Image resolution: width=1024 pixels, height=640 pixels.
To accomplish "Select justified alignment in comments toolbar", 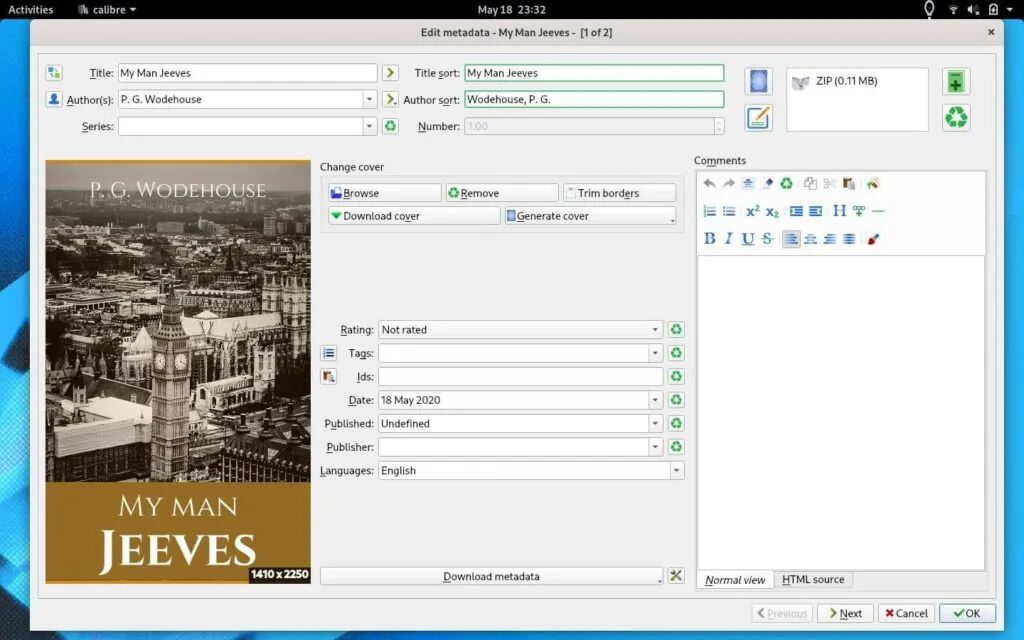I will pos(849,238).
